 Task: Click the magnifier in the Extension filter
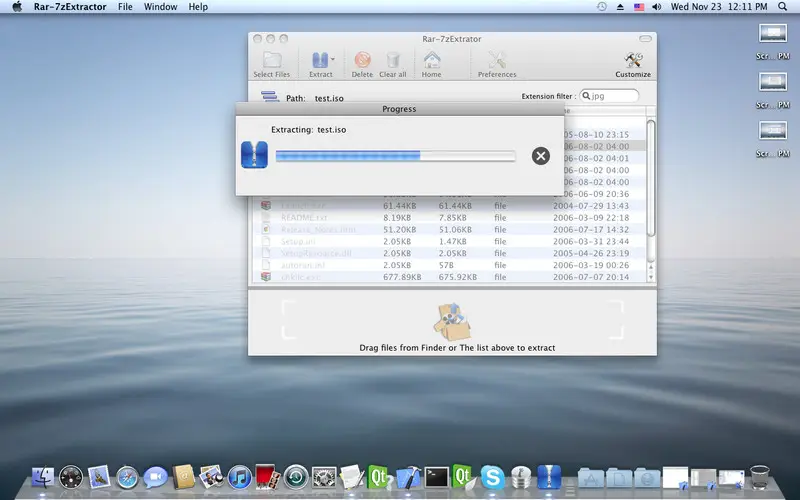(586, 96)
